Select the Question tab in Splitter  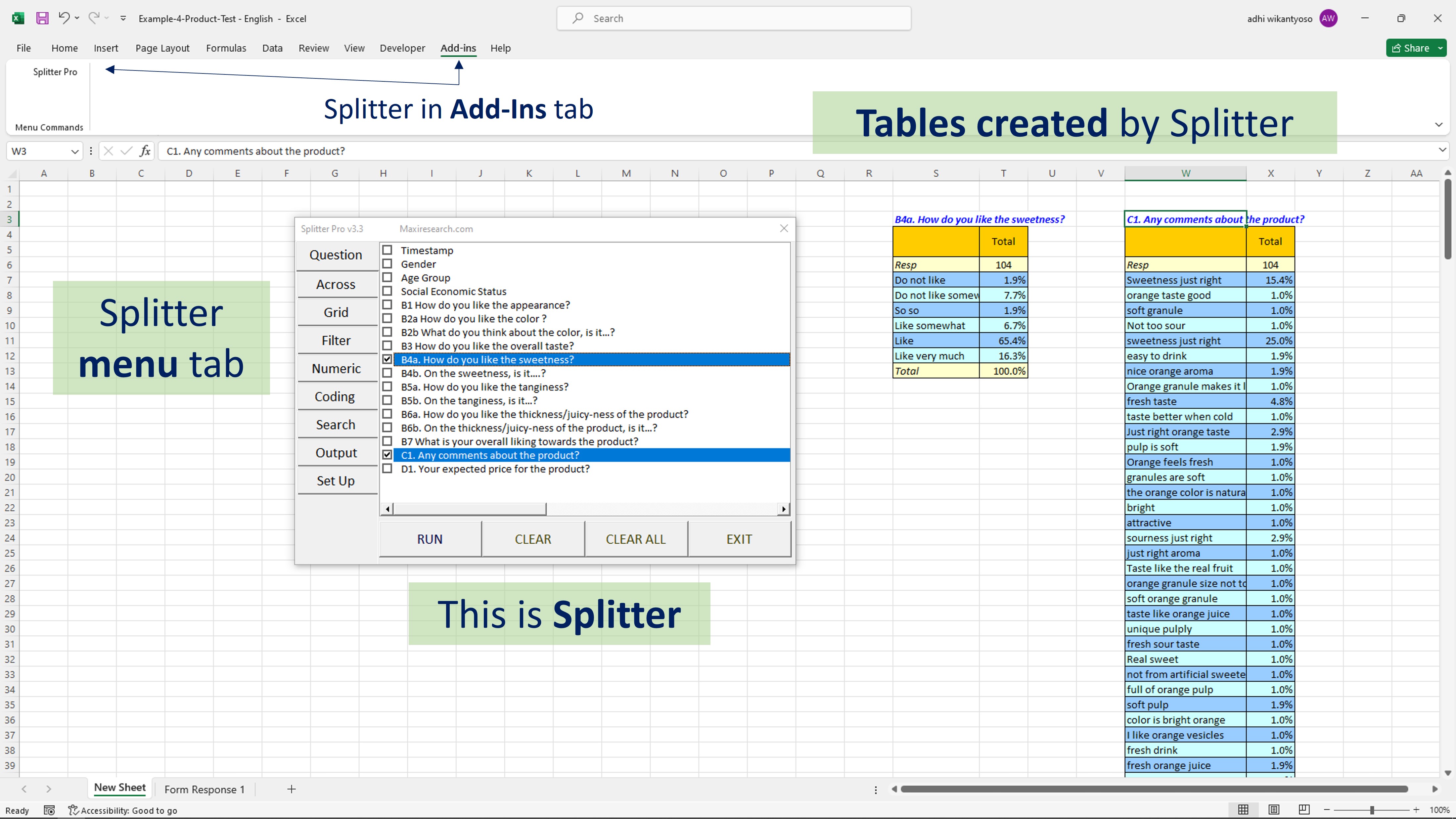336,255
